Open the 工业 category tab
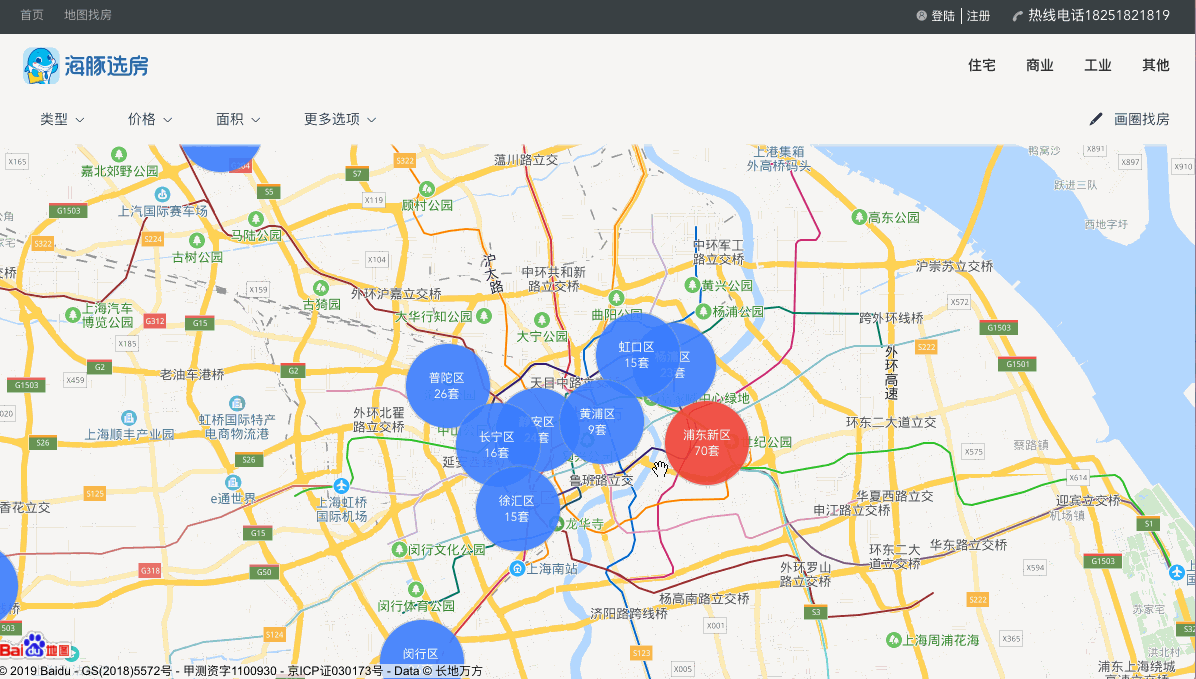 point(1098,66)
